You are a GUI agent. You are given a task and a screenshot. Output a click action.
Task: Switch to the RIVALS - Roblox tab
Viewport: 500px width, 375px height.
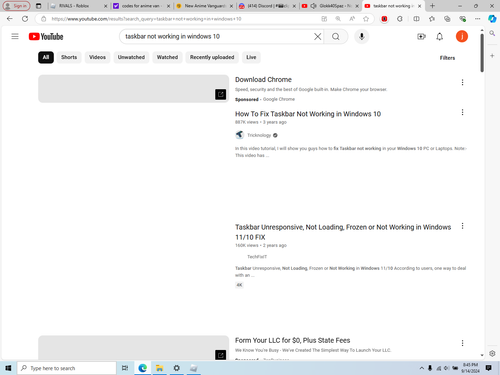(75, 6)
